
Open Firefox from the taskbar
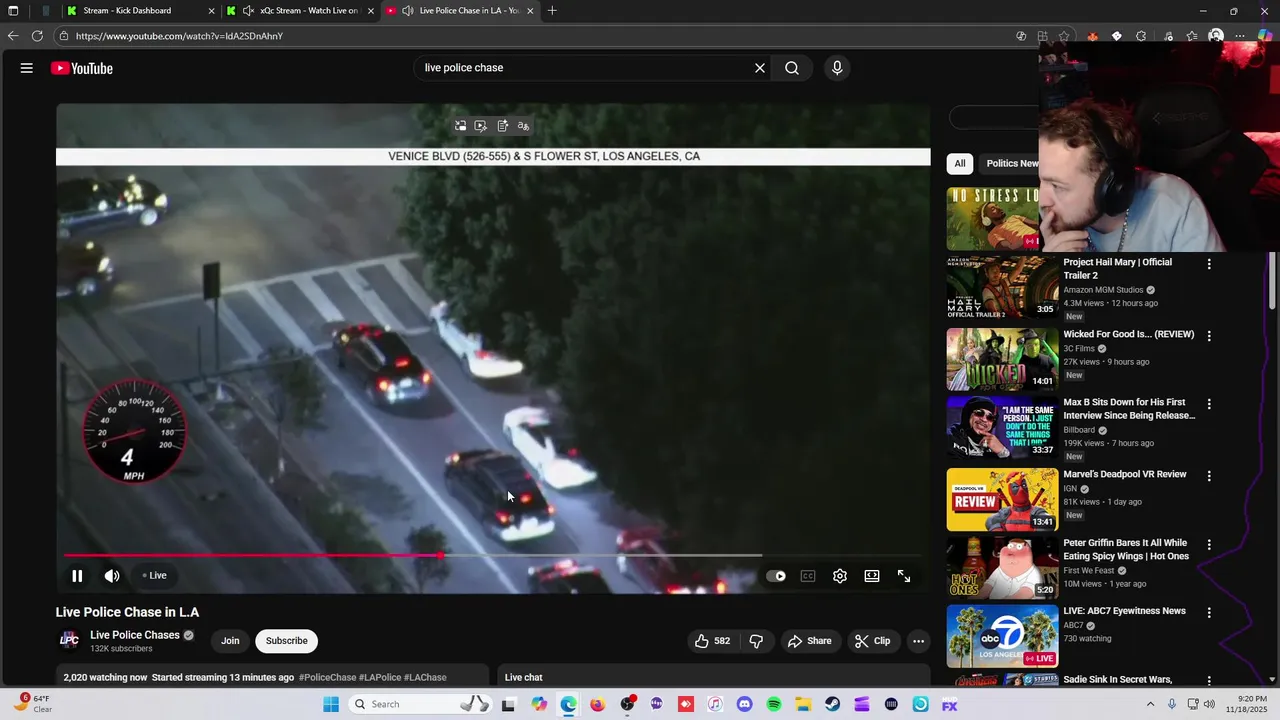[x=598, y=704]
